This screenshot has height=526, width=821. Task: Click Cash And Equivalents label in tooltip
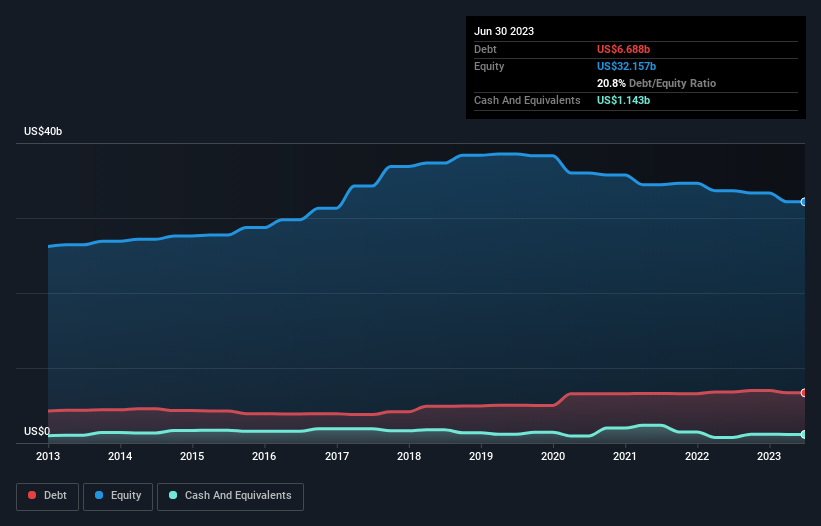point(527,100)
